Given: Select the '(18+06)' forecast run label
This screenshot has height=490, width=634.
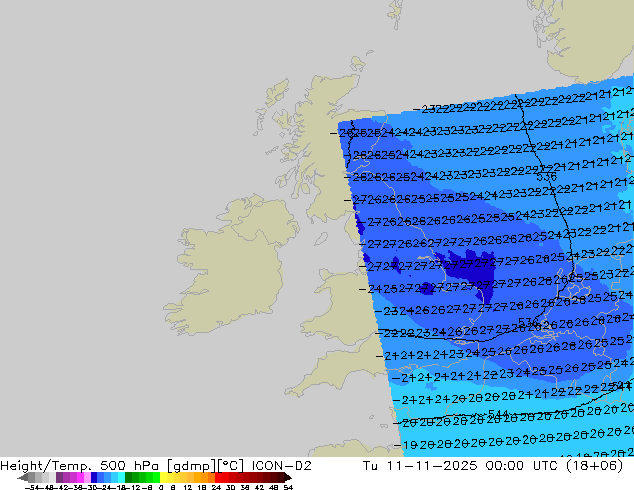Looking at the screenshot, I should (x=594, y=466).
